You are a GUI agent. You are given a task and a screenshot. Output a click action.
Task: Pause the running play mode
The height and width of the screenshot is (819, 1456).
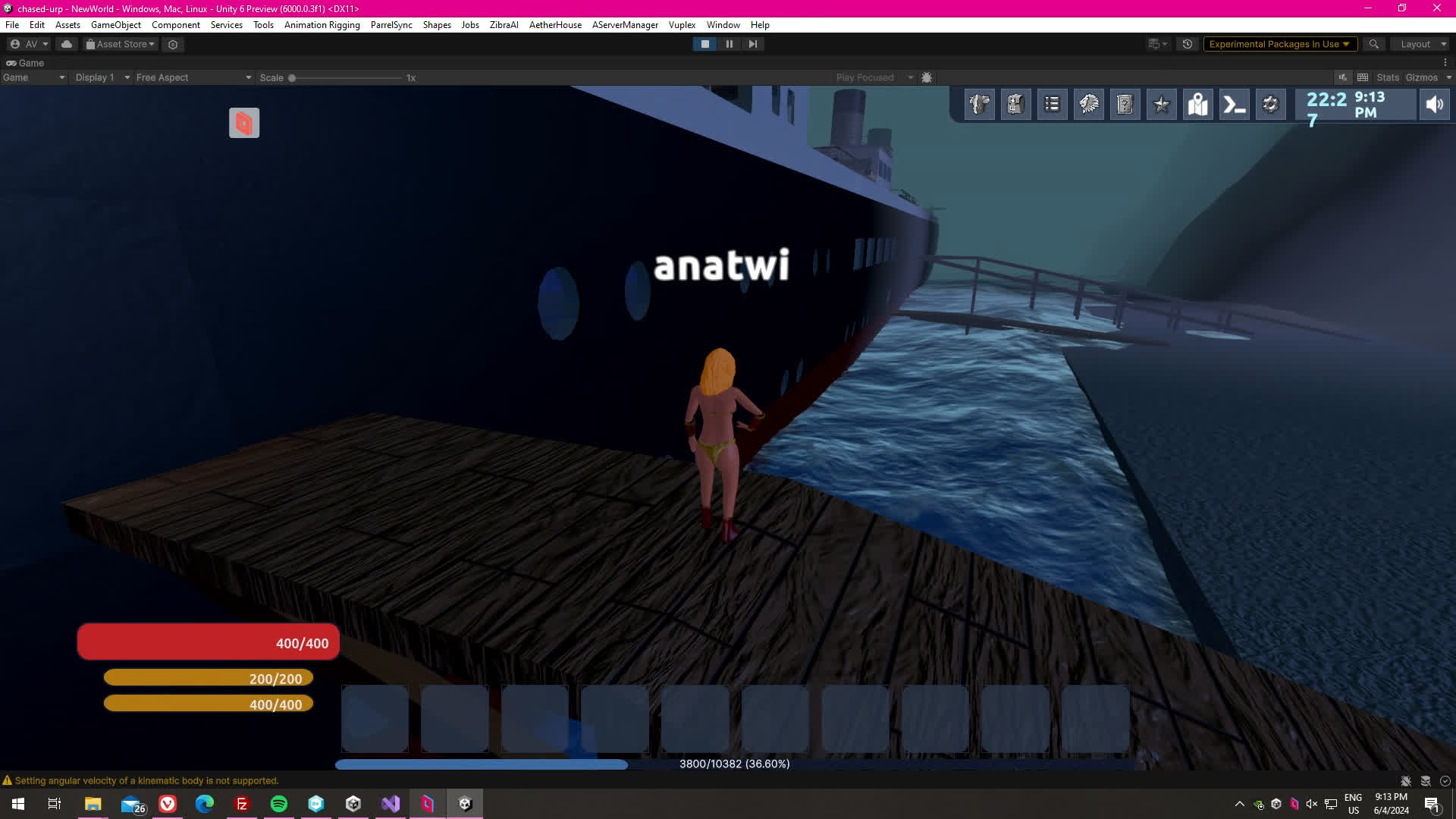(729, 44)
